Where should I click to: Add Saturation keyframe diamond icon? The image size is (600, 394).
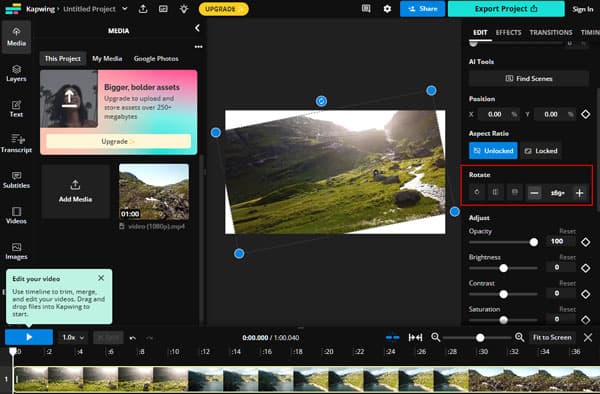click(x=585, y=320)
